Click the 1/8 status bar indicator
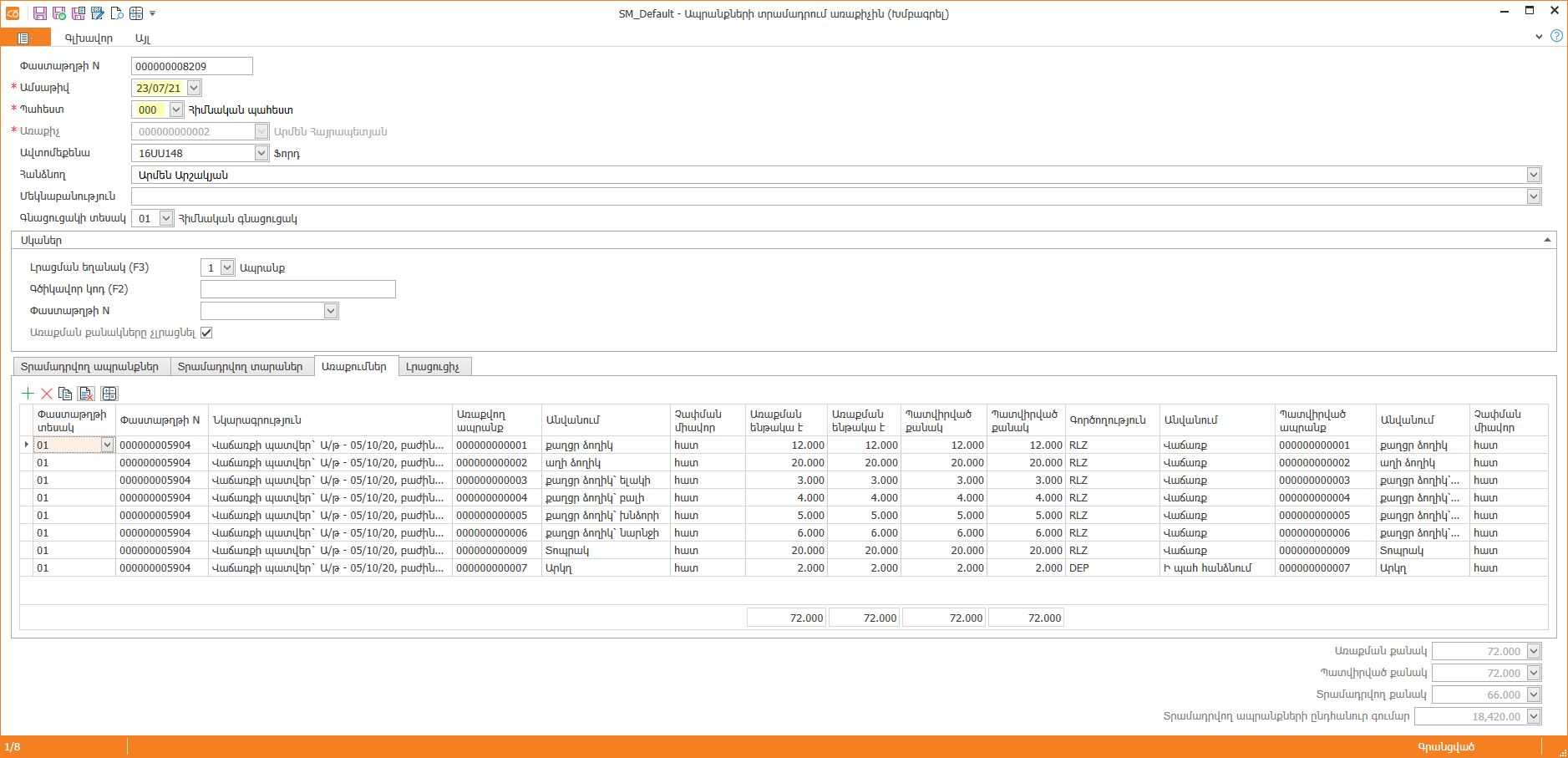This screenshot has height=758, width=1568. pyautogui.click(x=13, y=747)
